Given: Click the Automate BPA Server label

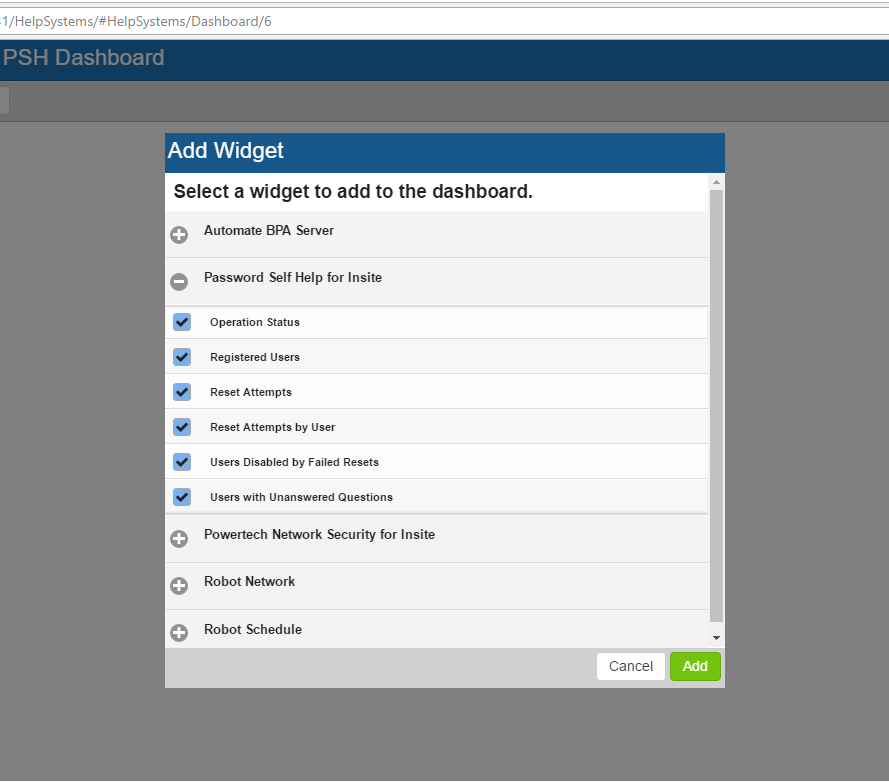Looking at the screenshot, I should coord(269,231).
